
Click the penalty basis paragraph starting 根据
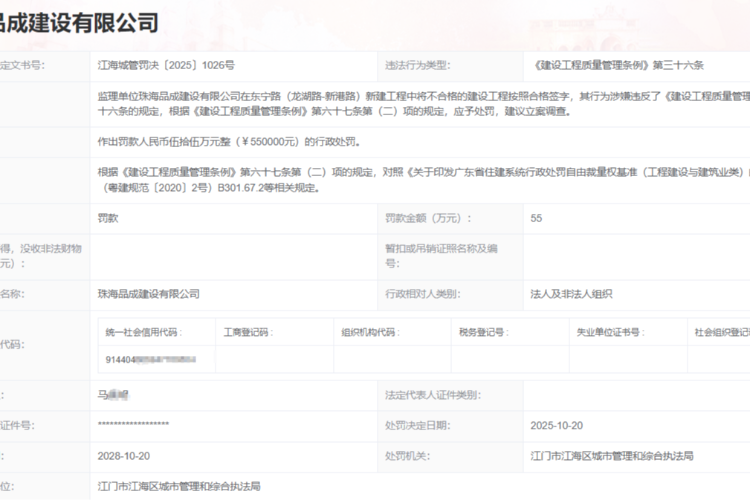point(420,179)
